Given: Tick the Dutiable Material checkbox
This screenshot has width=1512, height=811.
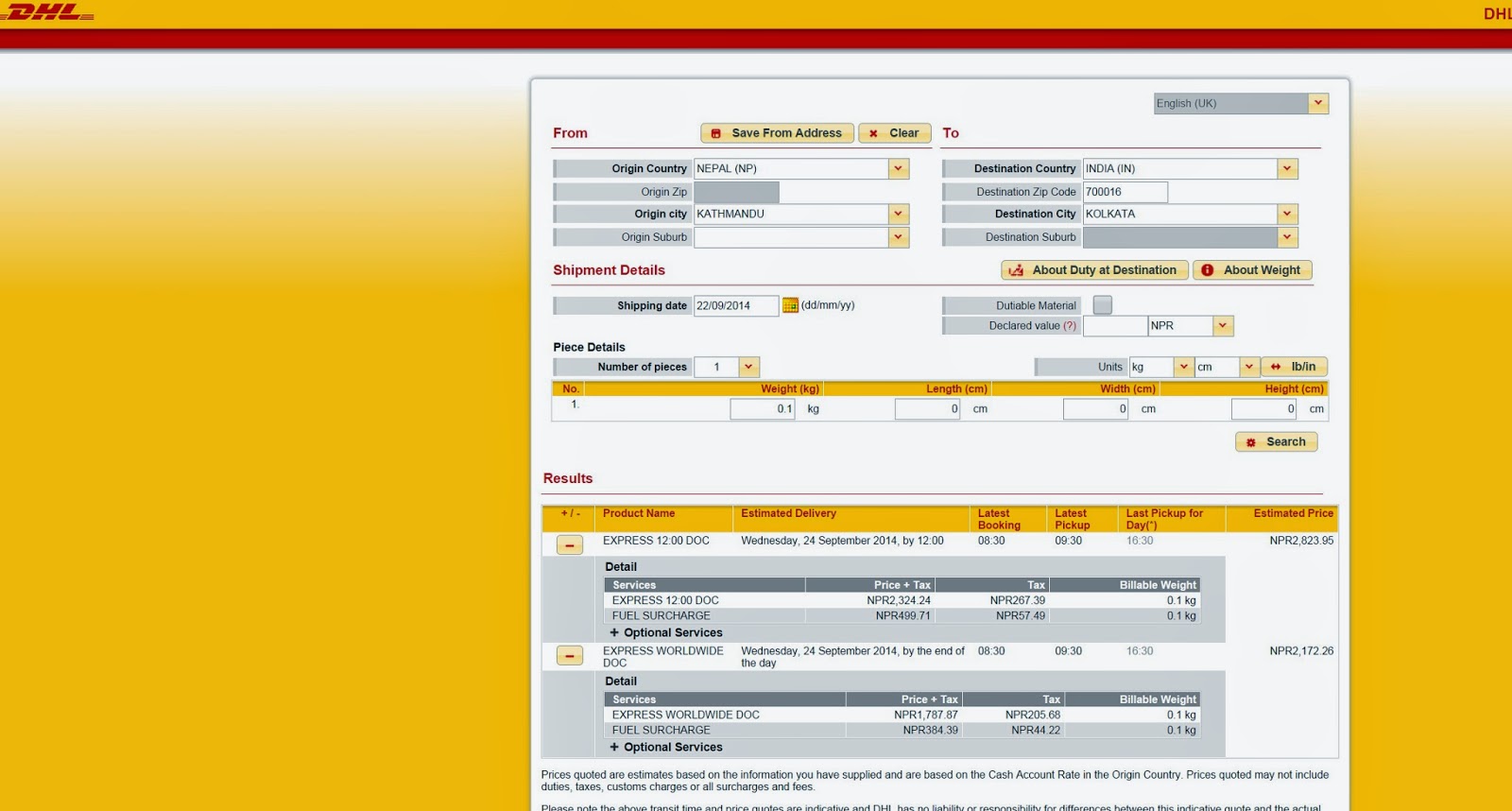Looking at the screenshot, I should (x=1102, y=304).
